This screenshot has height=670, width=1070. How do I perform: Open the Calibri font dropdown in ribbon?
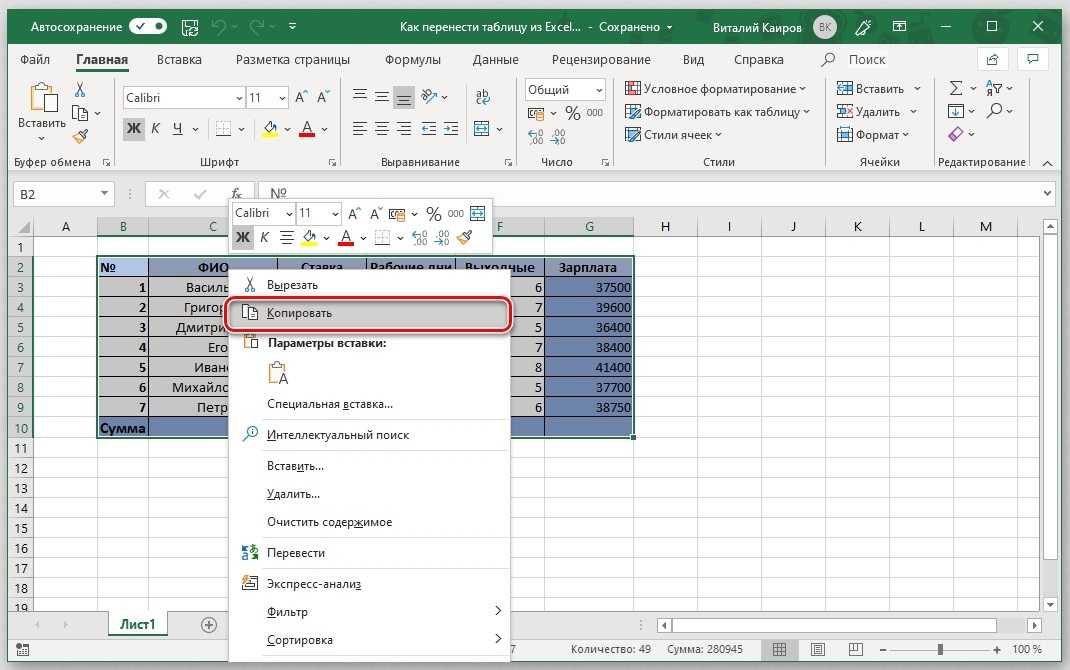[239, 98]
